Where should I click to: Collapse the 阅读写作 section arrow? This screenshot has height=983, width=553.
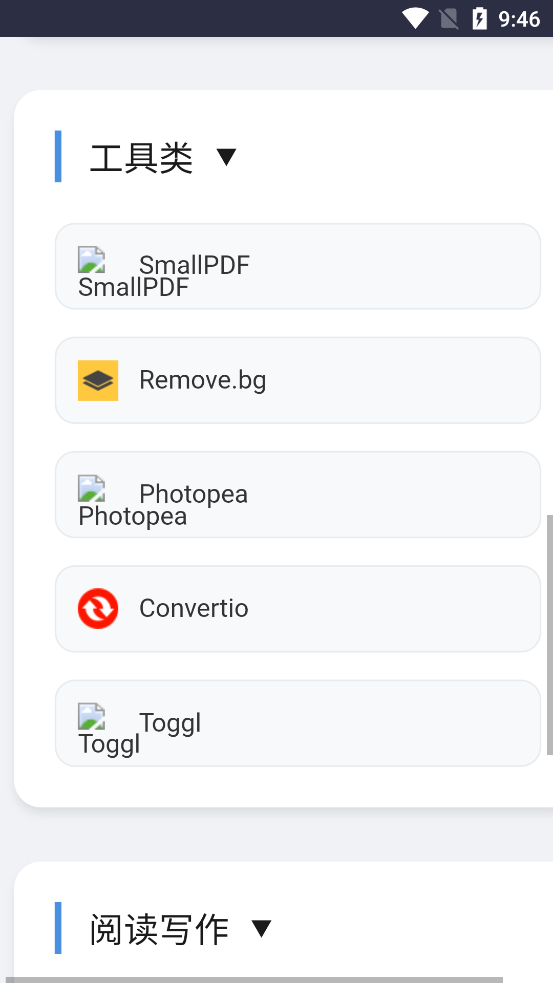point(261,928)
